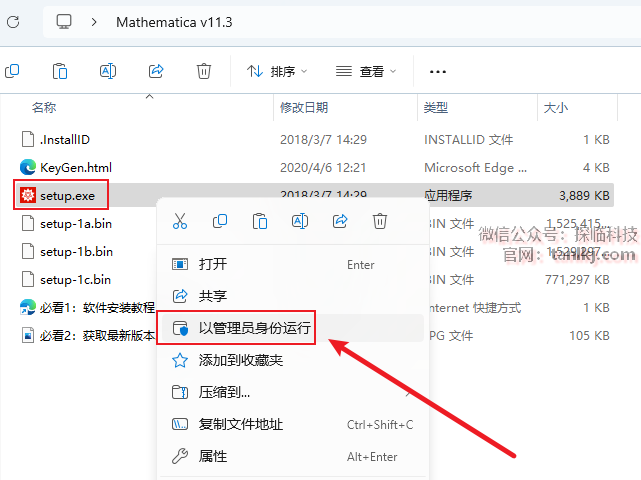Image resolution: width=641 pixels, height=480 pixels.
Task: Select the 必看2：获取最新版本 image file
Action: [97, 336]
